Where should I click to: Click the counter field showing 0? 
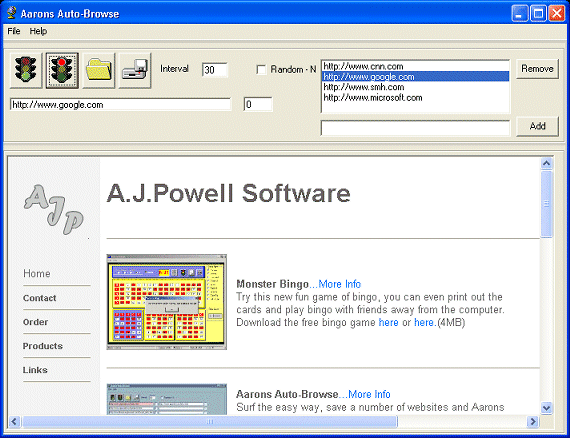[258, 105]
